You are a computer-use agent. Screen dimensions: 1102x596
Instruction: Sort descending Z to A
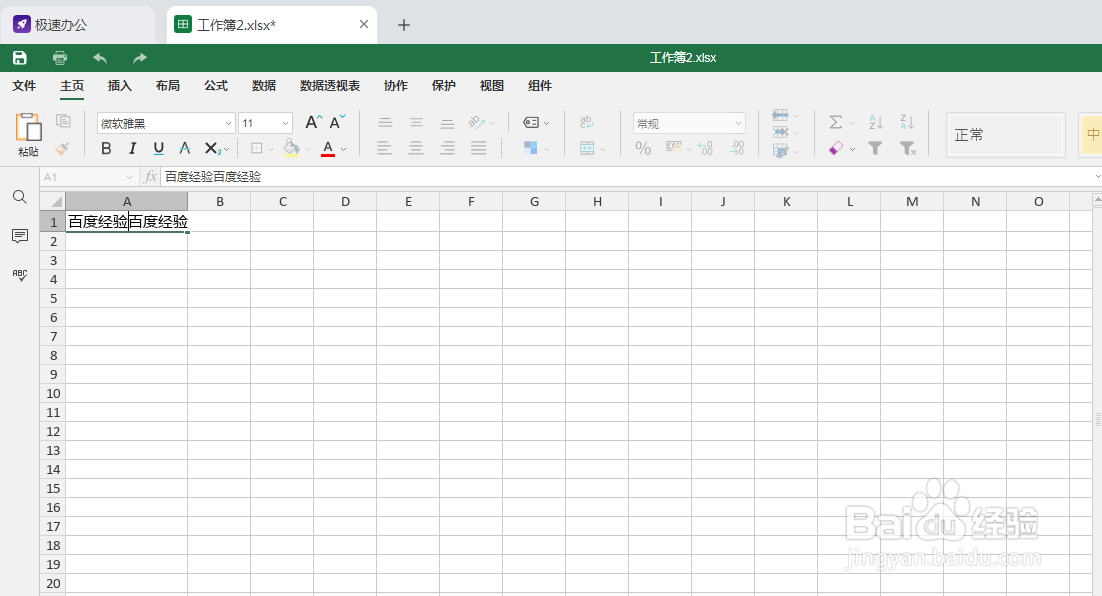907,122
